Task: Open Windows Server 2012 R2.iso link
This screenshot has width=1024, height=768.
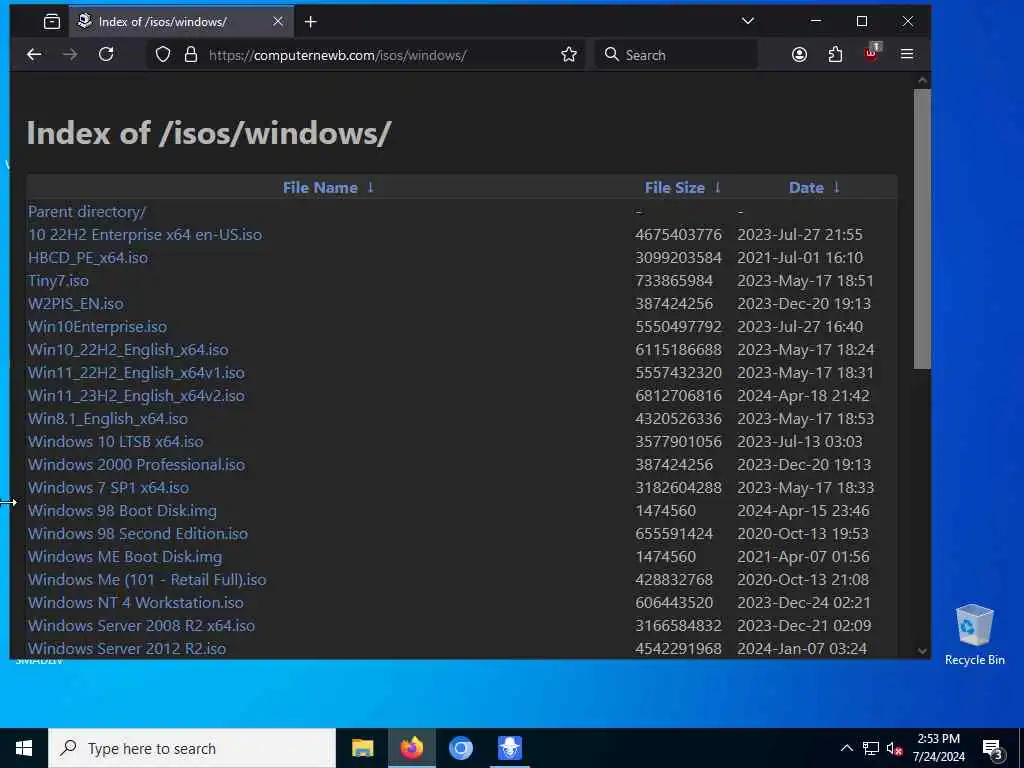Action: pos(127,648)
